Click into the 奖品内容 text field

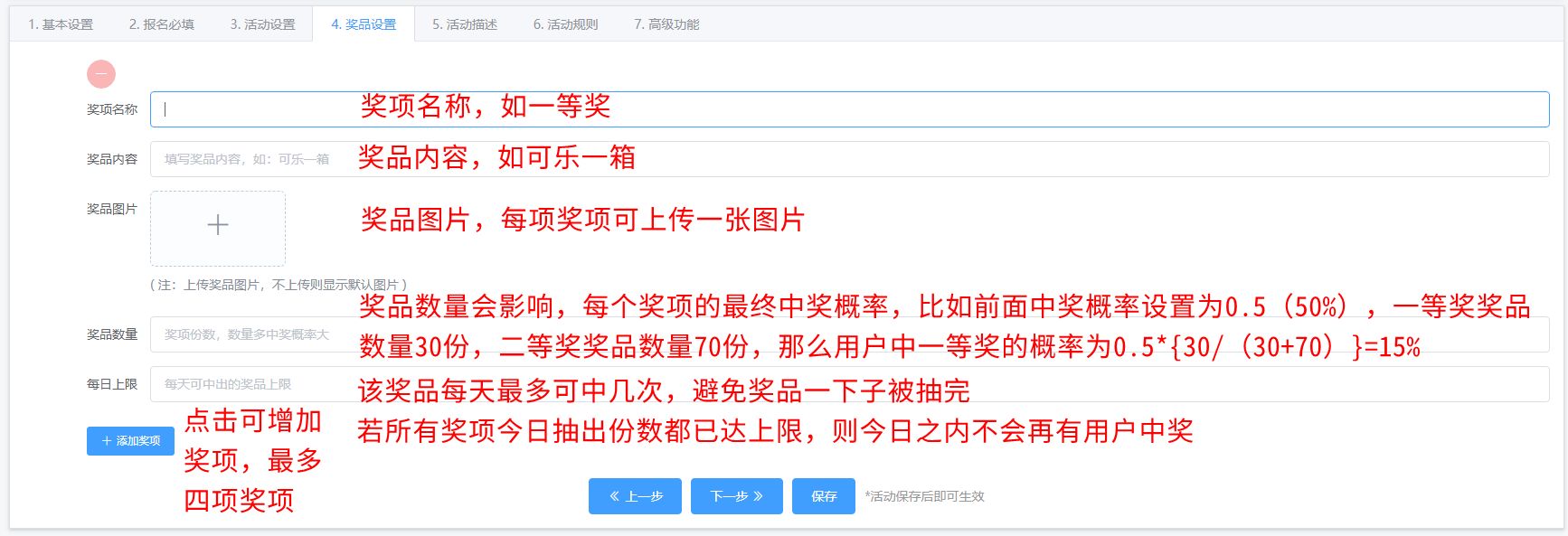click(x=253, y=159)
